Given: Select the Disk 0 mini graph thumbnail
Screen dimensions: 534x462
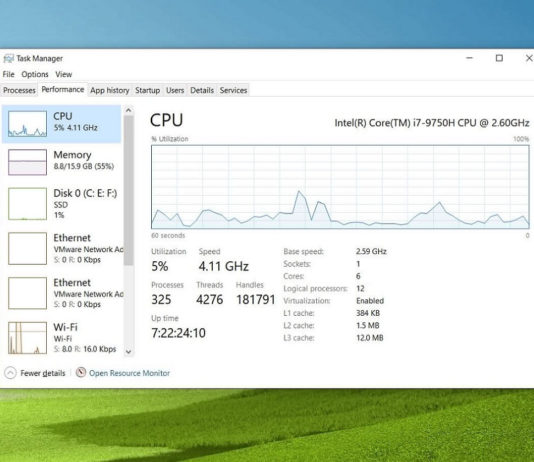Looking at the screenshot, I should pyautogui.click(x=27, y=204).
